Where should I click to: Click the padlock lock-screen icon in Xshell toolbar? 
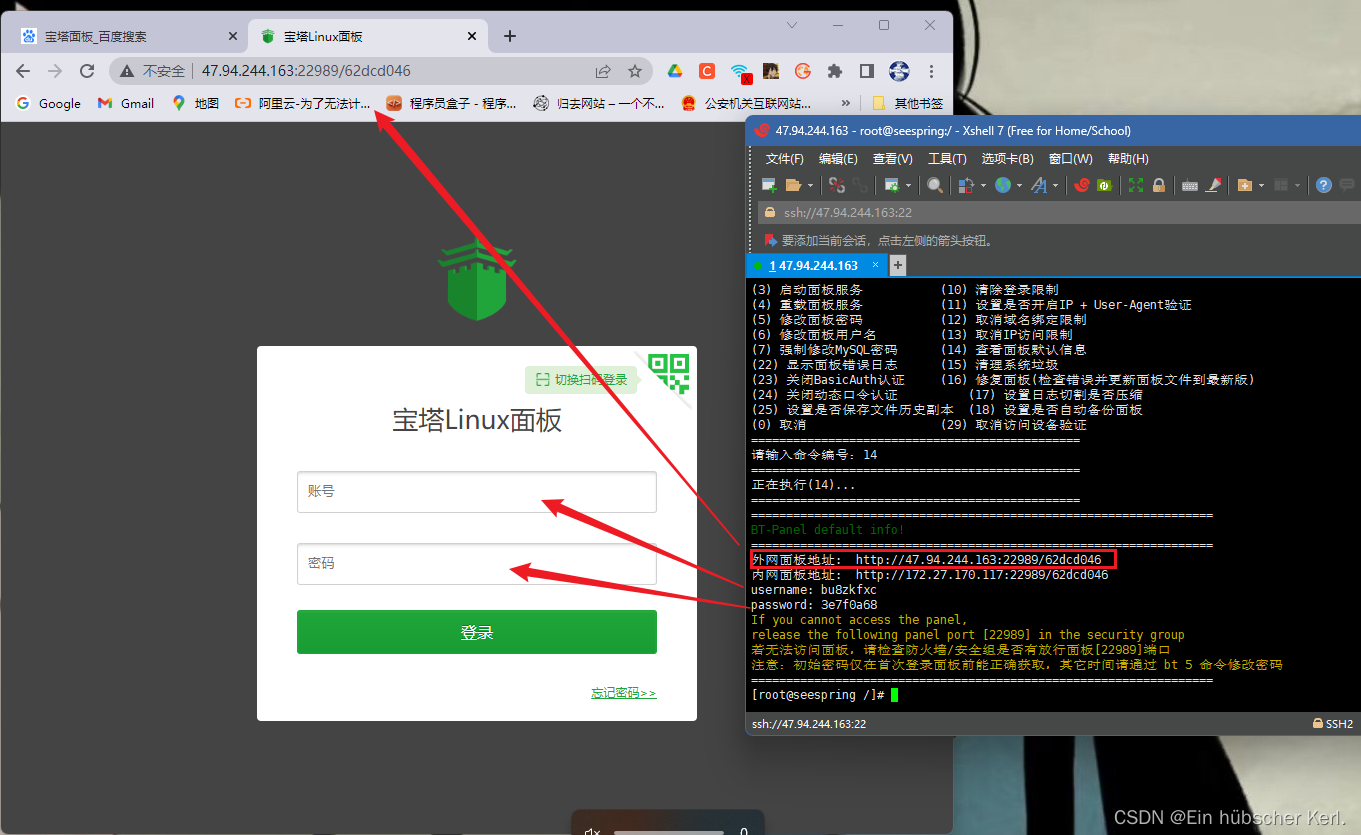pyautogui.click(x=1159, y=185)
